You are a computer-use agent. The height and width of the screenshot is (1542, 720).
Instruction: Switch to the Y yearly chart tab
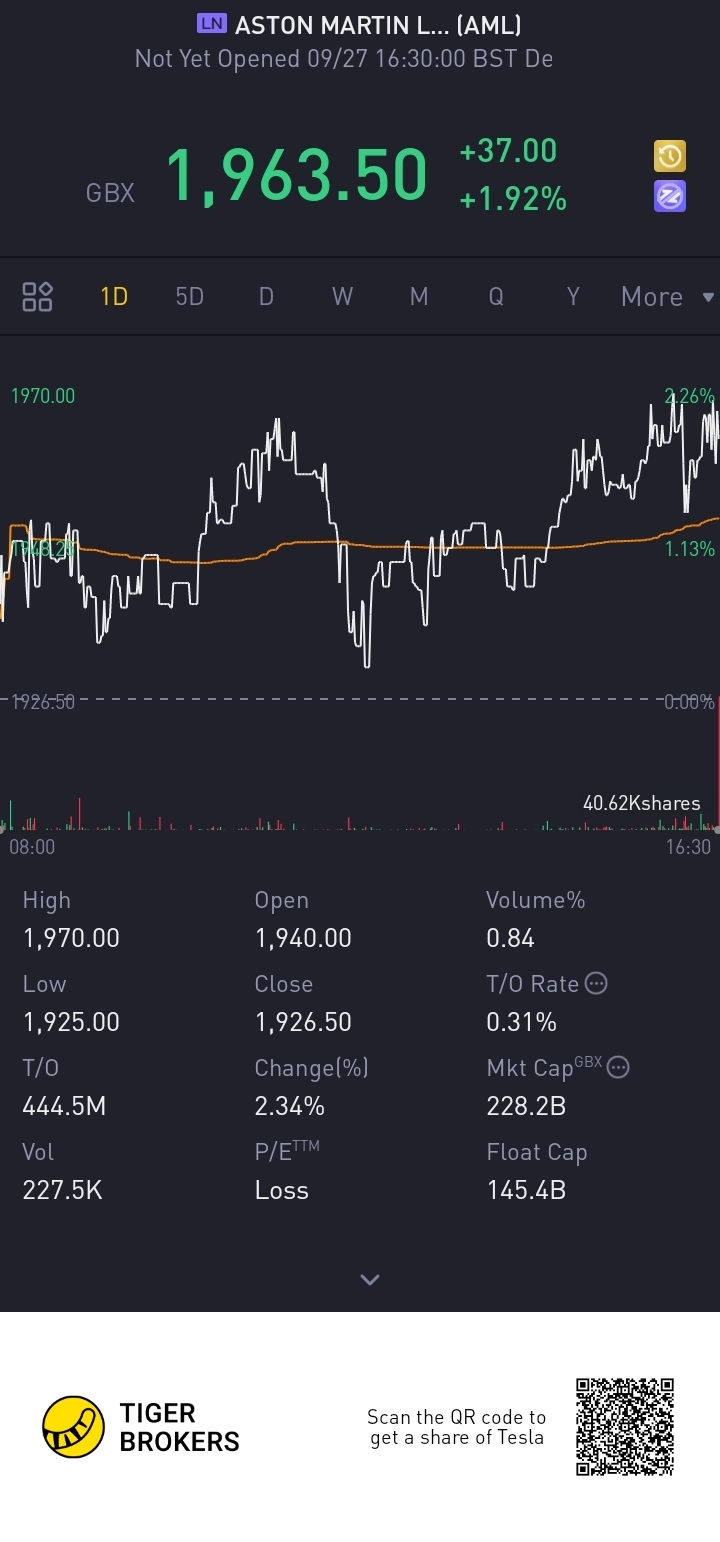tap(573, 297)
